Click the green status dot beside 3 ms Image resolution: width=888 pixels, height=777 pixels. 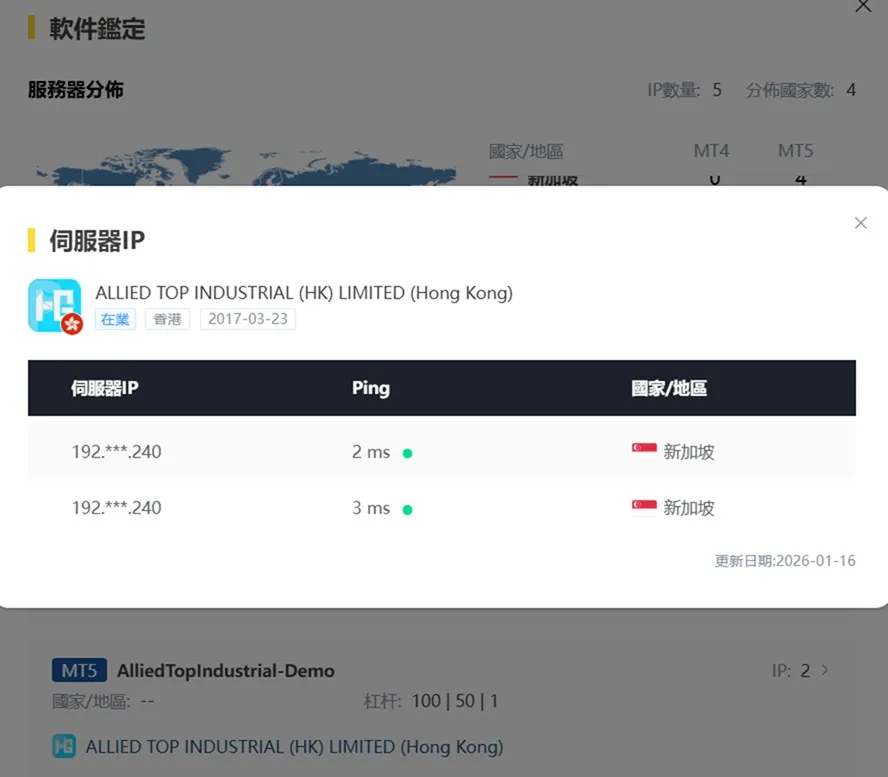(x=407, y=510)
